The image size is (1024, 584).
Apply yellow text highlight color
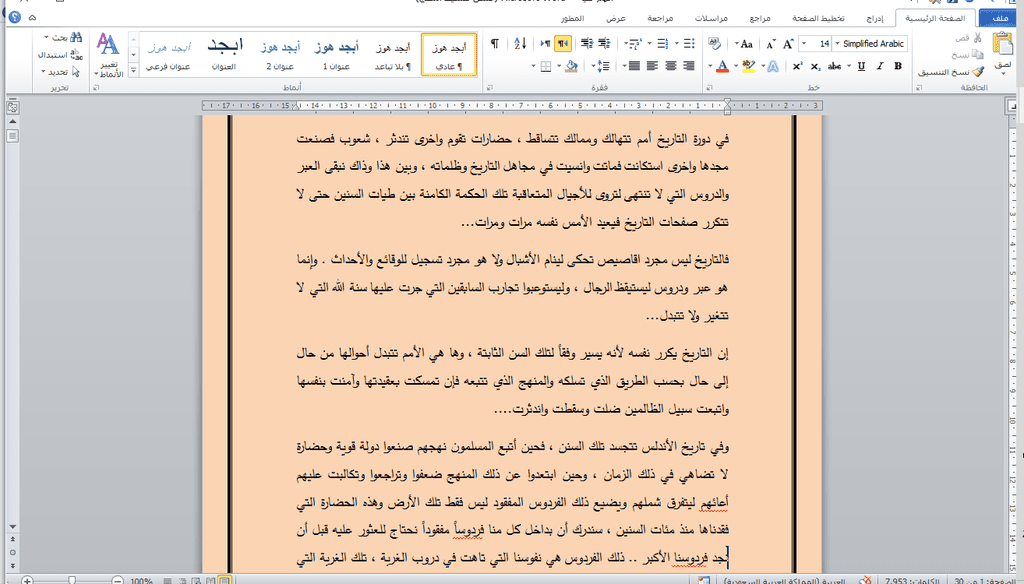(748, 66)
